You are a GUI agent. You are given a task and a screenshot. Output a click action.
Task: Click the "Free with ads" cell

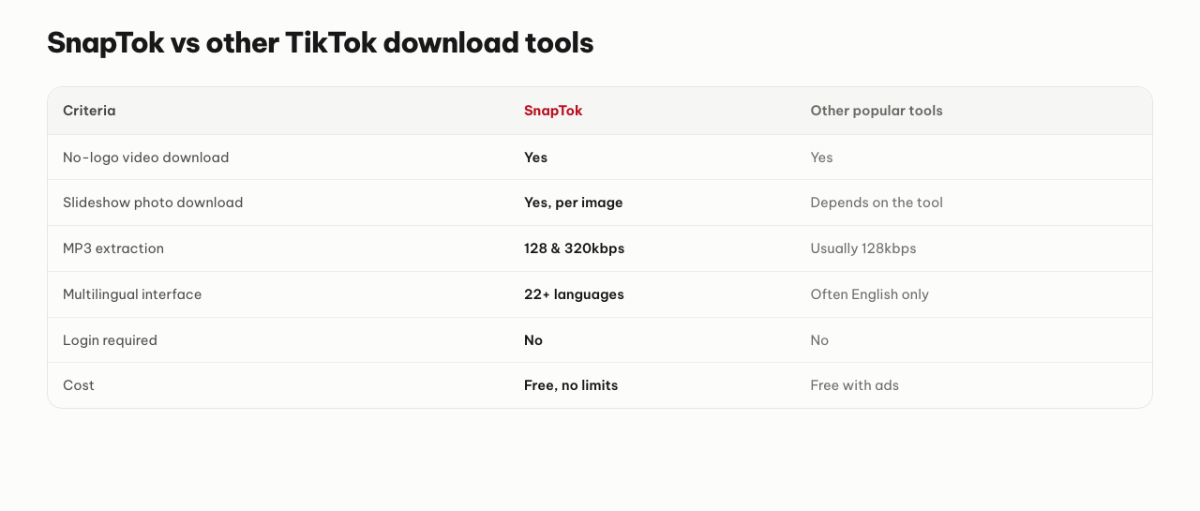[x=854, y=385]
